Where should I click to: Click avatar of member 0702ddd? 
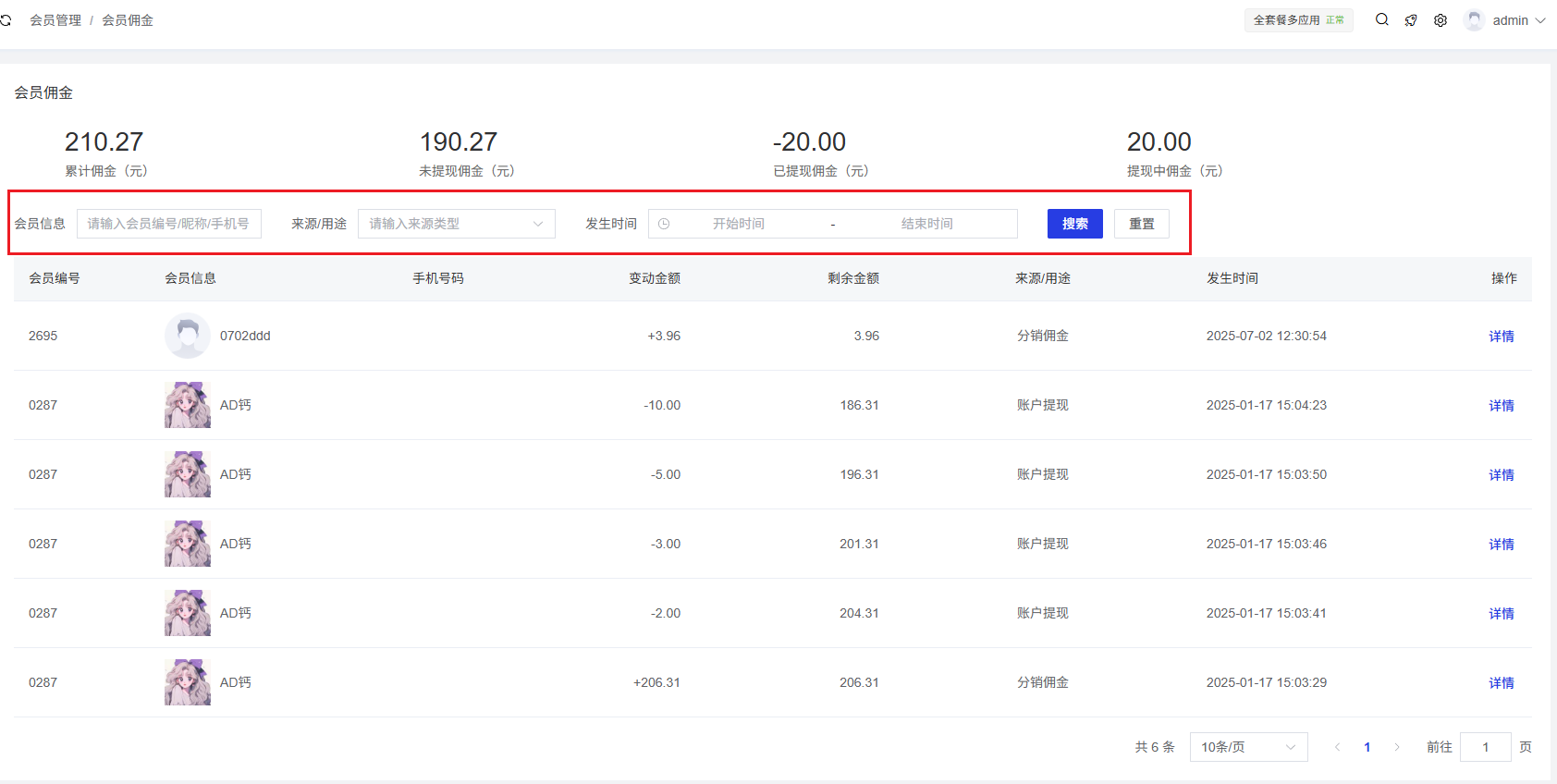188,336
